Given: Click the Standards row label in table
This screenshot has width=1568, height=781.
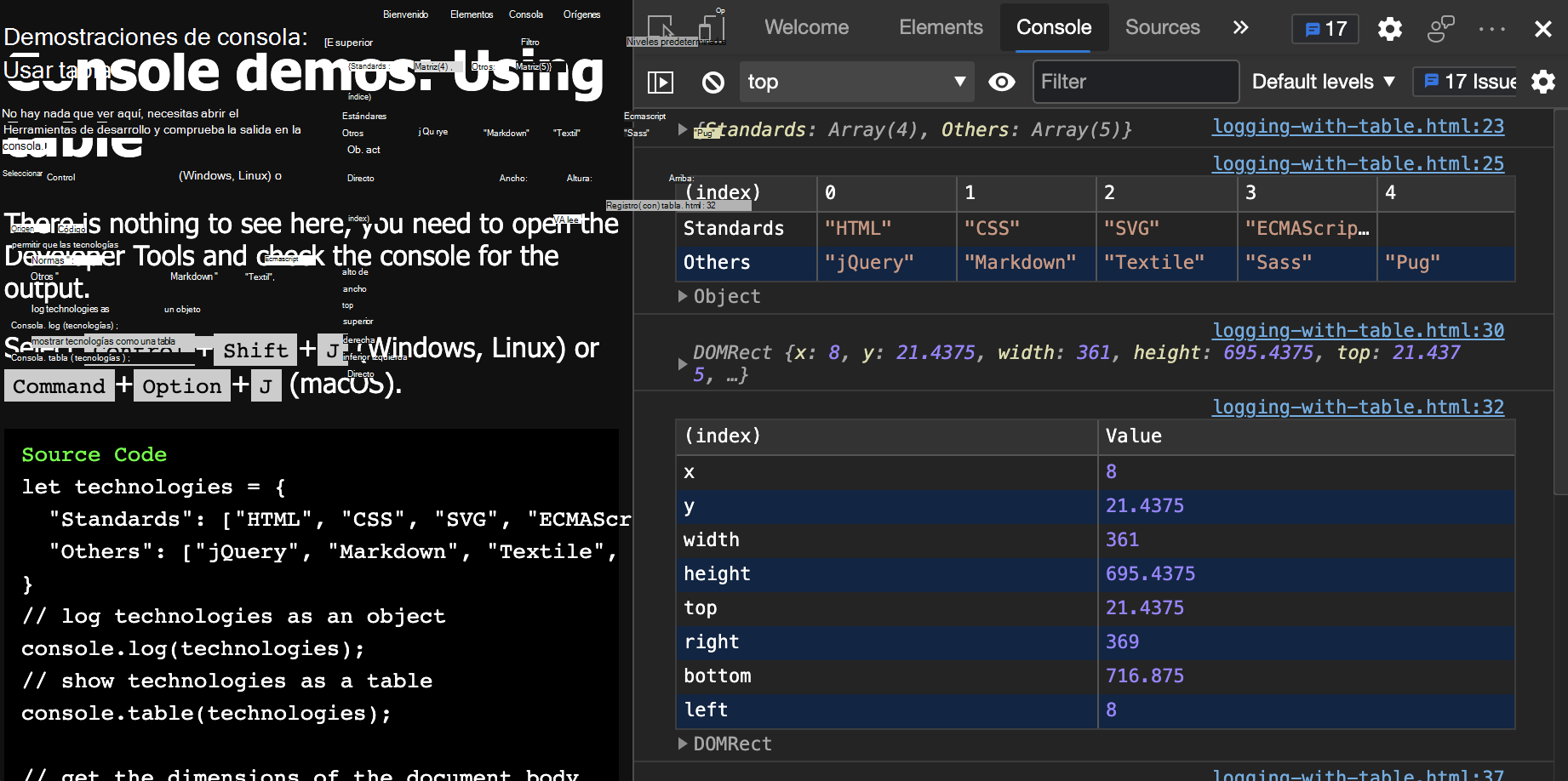Looking at the screenshot, I should point(733,228).
